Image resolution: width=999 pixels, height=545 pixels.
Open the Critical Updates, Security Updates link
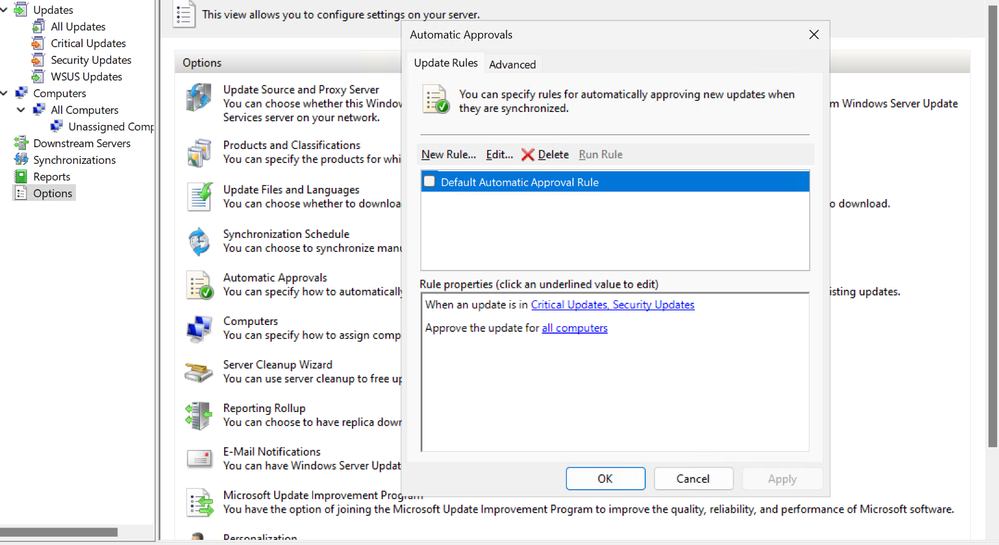point(612,305)
